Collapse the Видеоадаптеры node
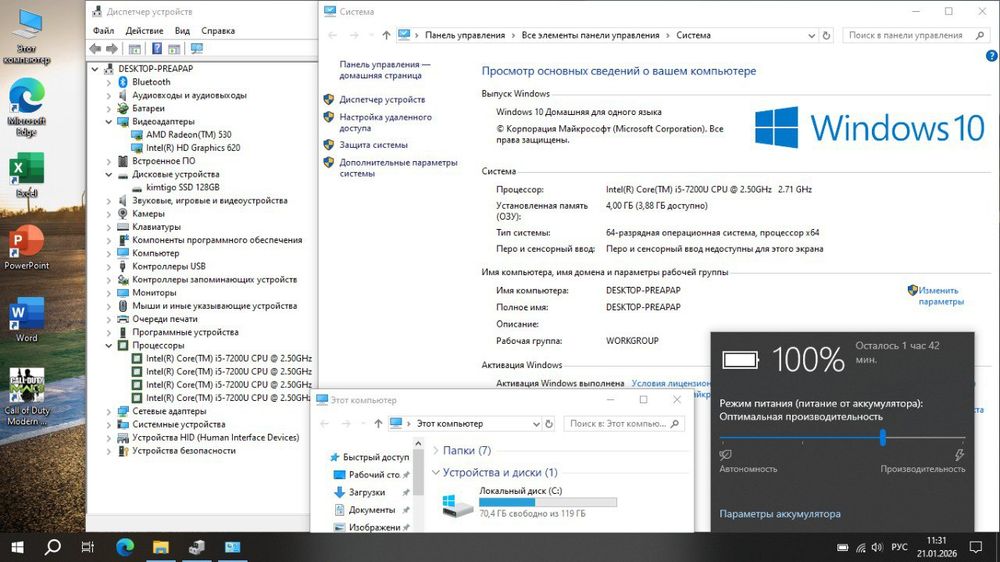Image resolution: width=1000 pixels, height=562 pixels. point(108,121)
